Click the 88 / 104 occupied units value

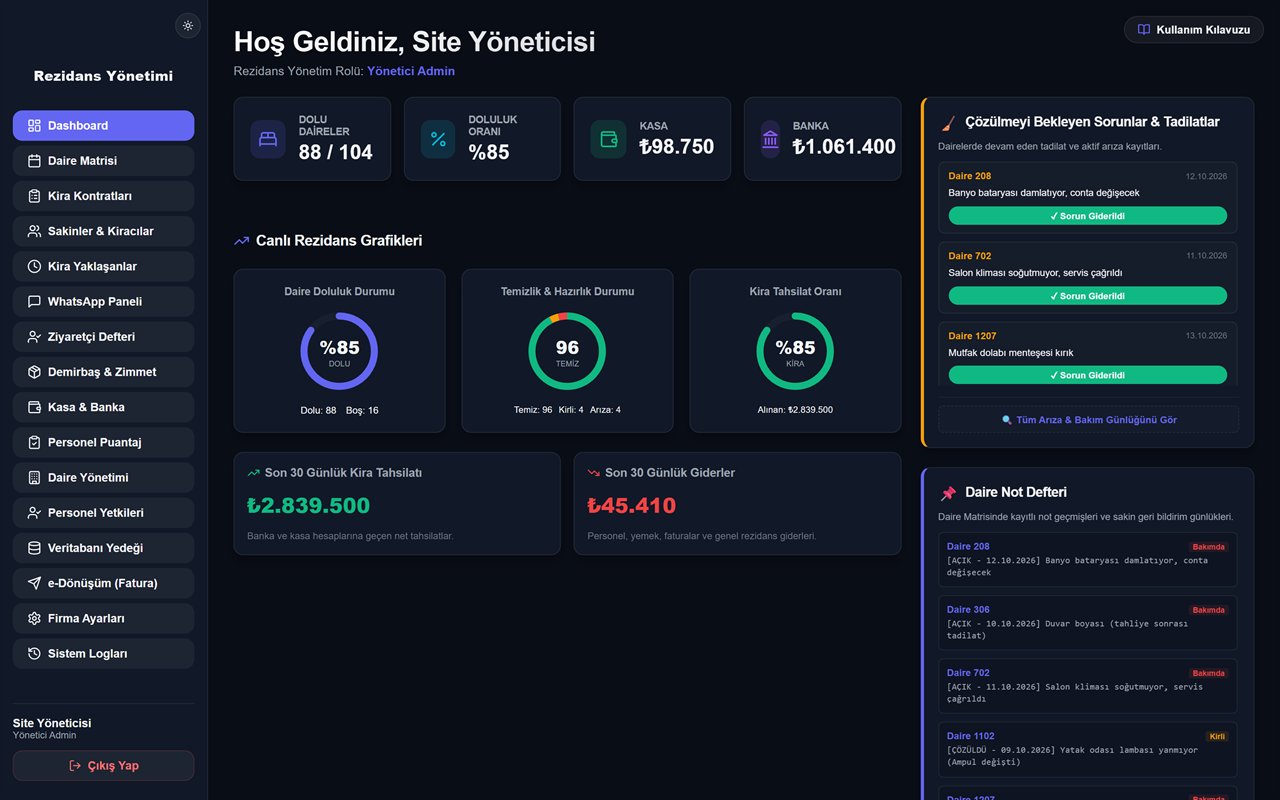(x=335, y=152)
